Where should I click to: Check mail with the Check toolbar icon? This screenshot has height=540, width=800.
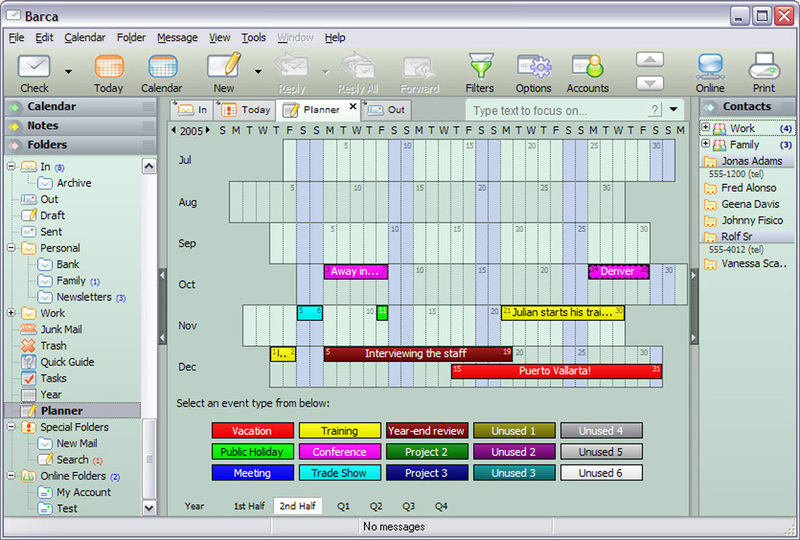[34, 73]
